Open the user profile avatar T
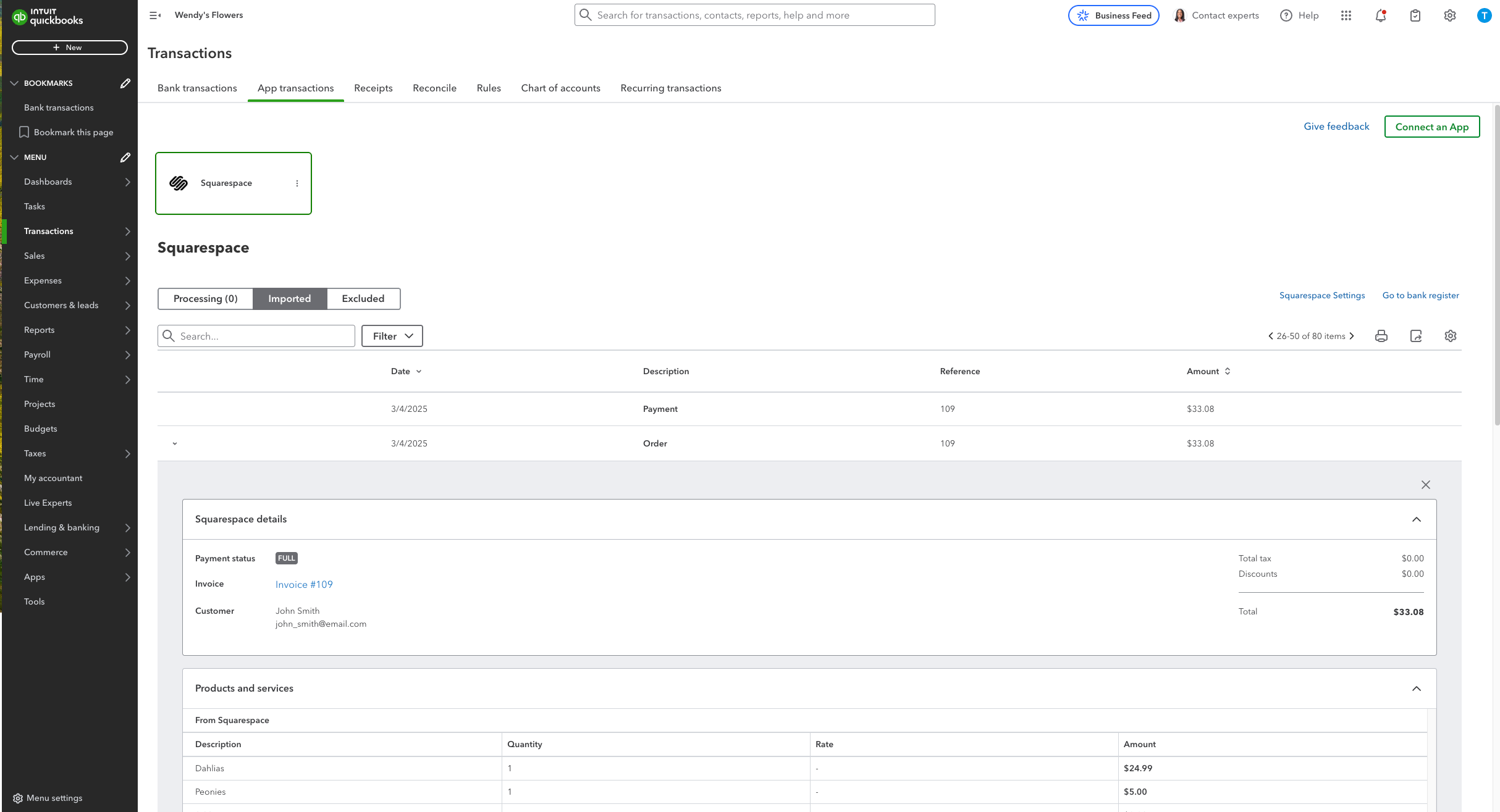The image size is (1500, 812). point(1485,15)
